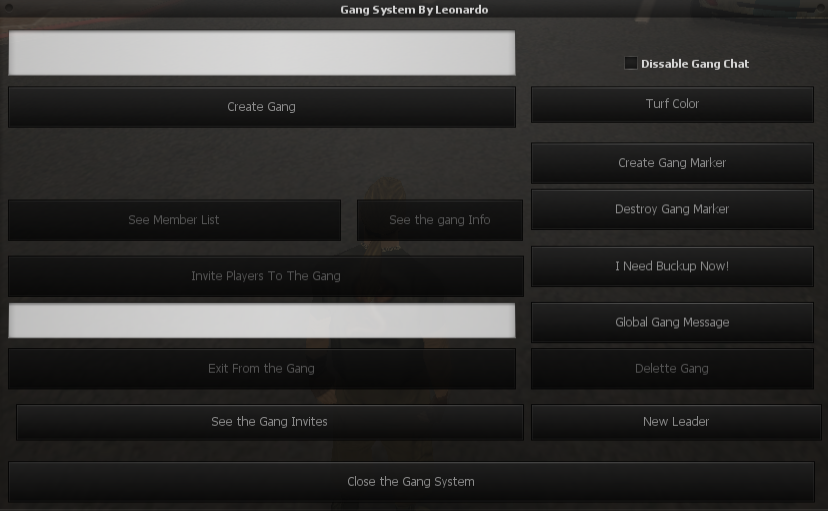828x511 pixels.
Task: Click the small dot in title bar corner
Action: tap(8, 8)
